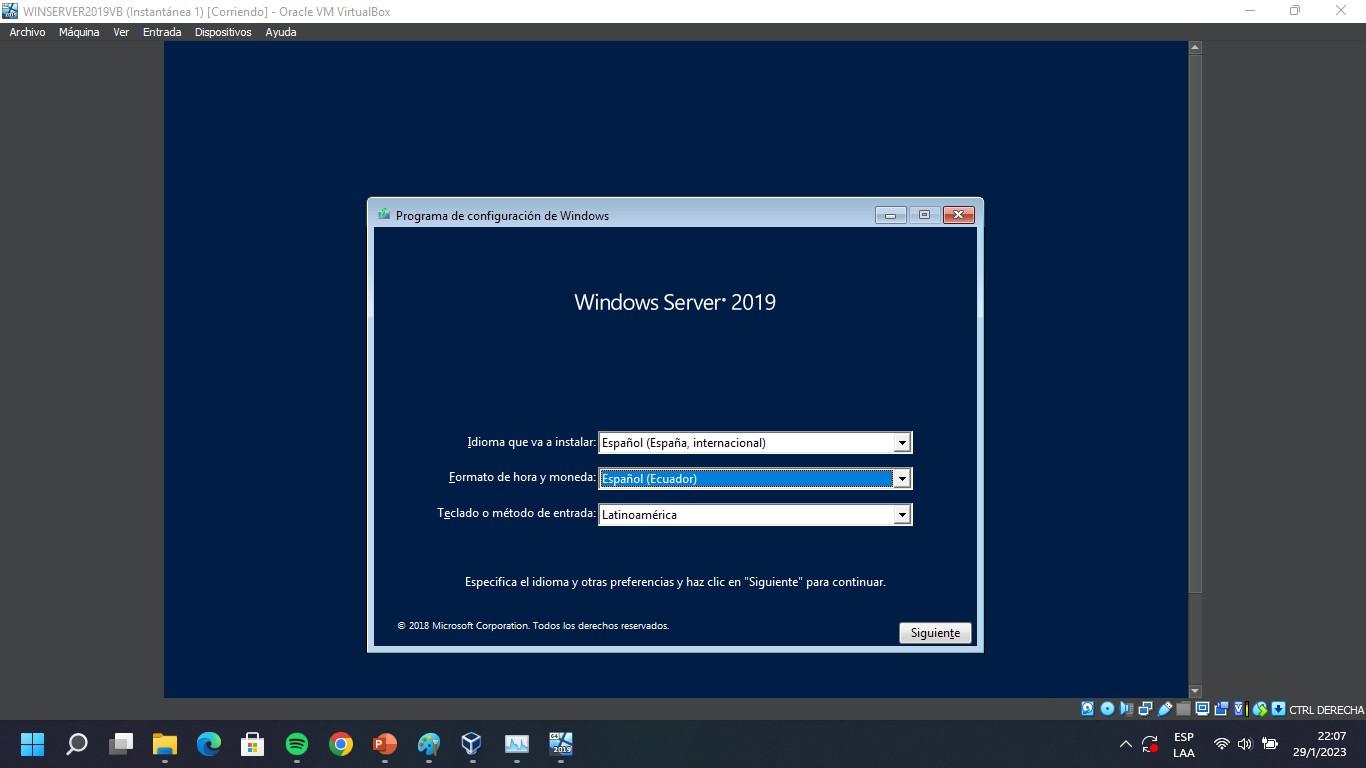The width and height of the screenshot is (1366, 768).
Task: Open the 'Idioma que va a instalar' dropdown
Action: coord(755,442)
